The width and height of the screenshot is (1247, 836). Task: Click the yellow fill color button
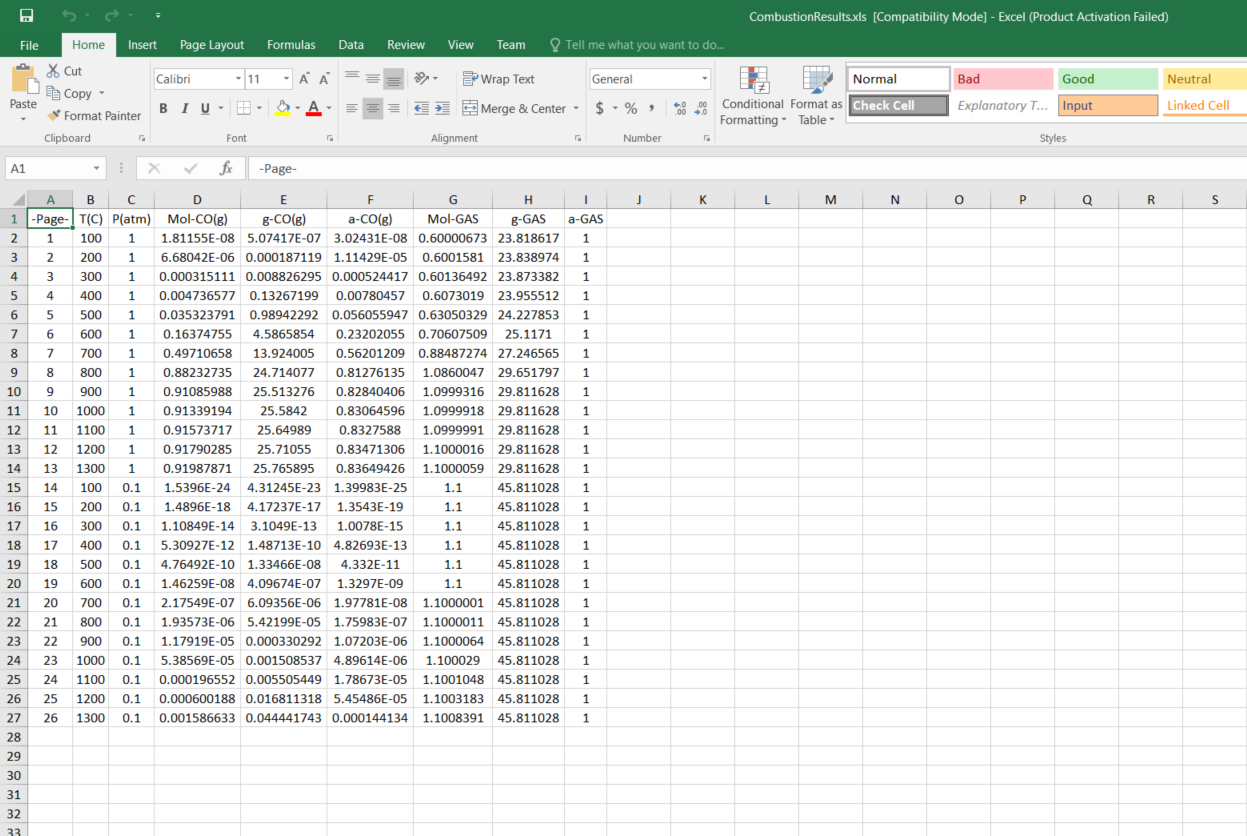[x=283, y=108]
